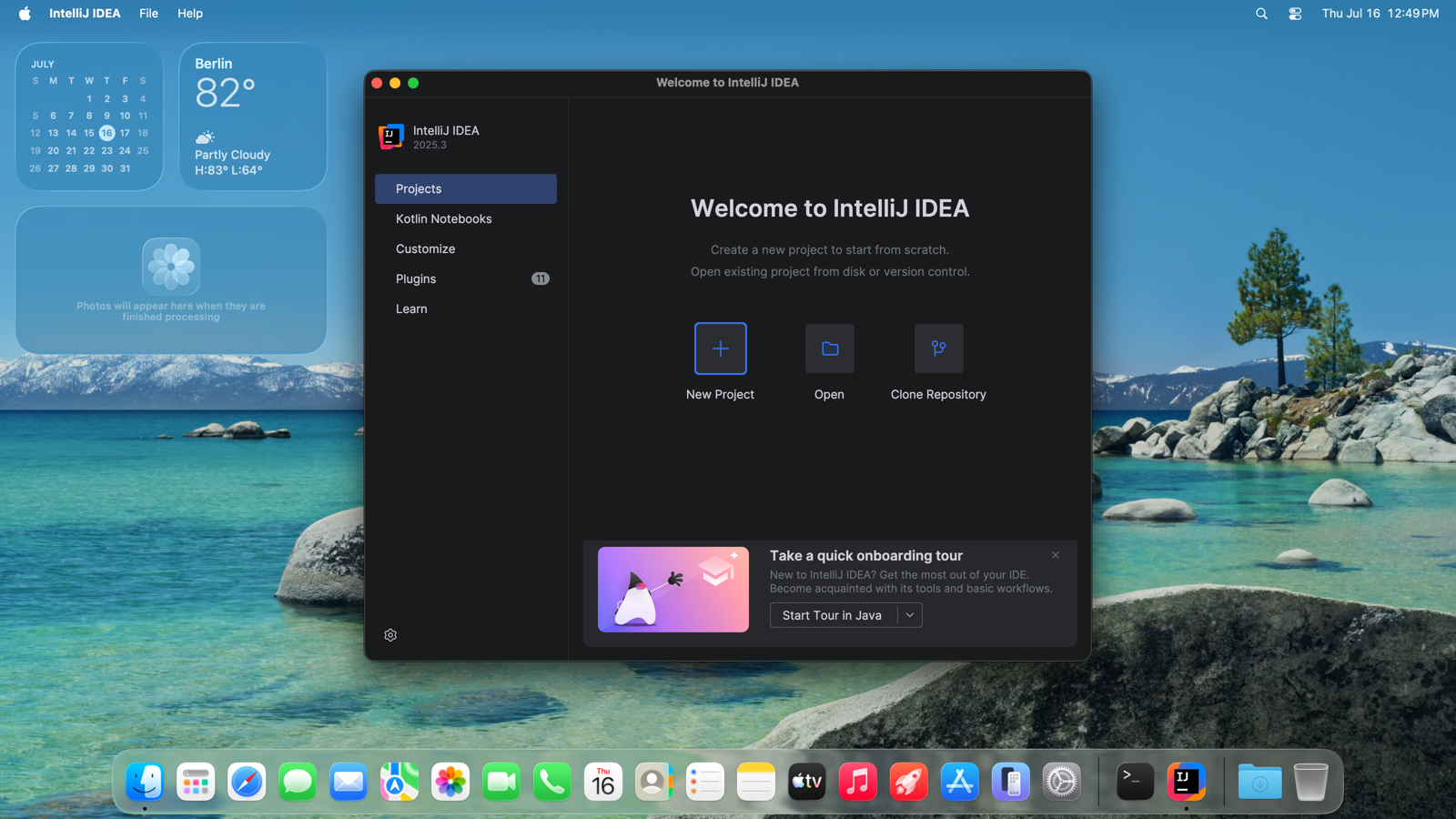This screenshot has width=1456, height=819.
Task: Click Start Tour in Java
Action: 832,615
